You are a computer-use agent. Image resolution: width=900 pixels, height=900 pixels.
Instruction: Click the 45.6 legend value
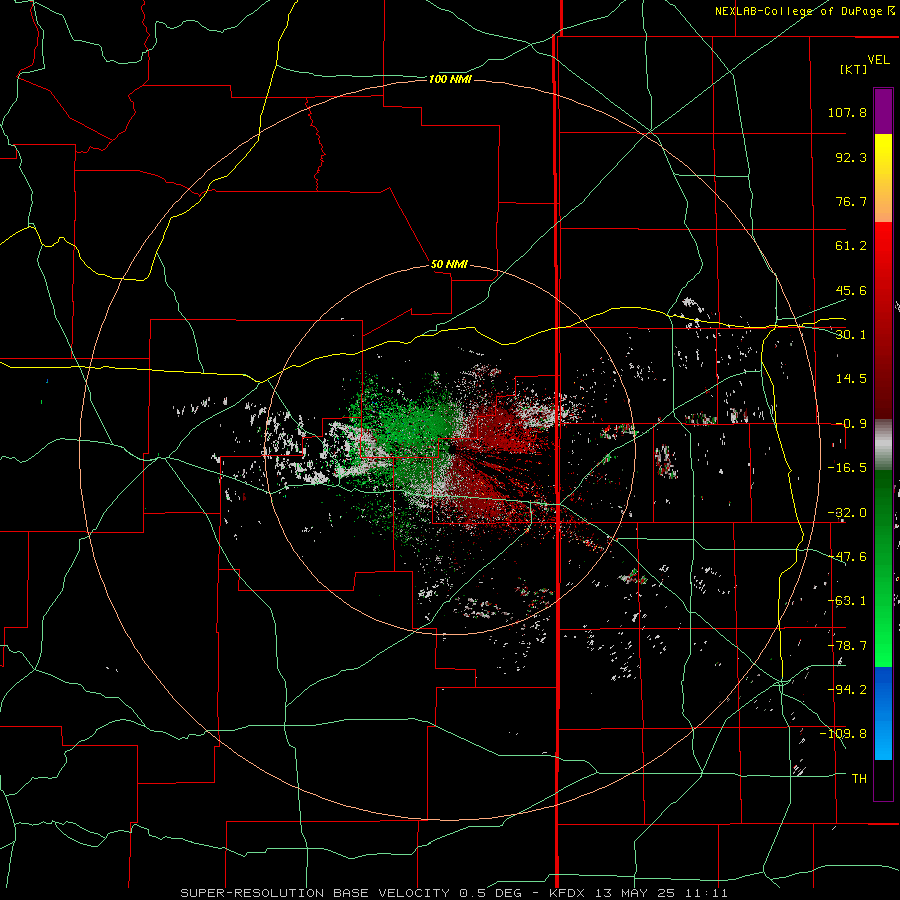point(851,290)
